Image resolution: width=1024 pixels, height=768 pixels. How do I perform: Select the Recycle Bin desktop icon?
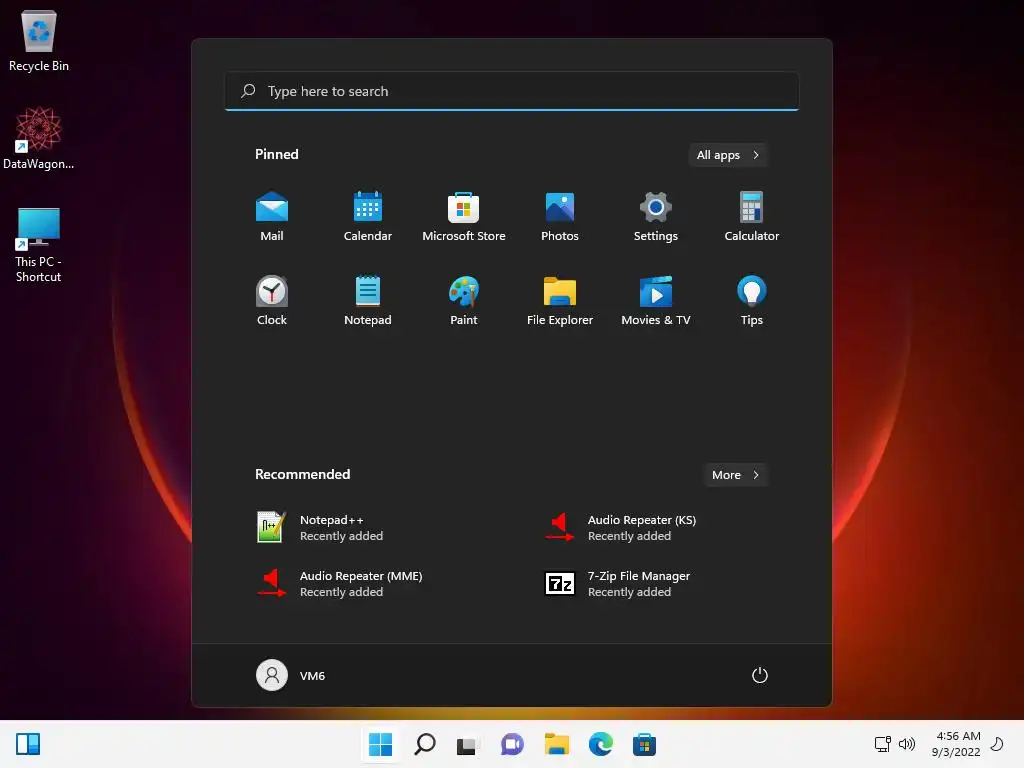(39, 40)
